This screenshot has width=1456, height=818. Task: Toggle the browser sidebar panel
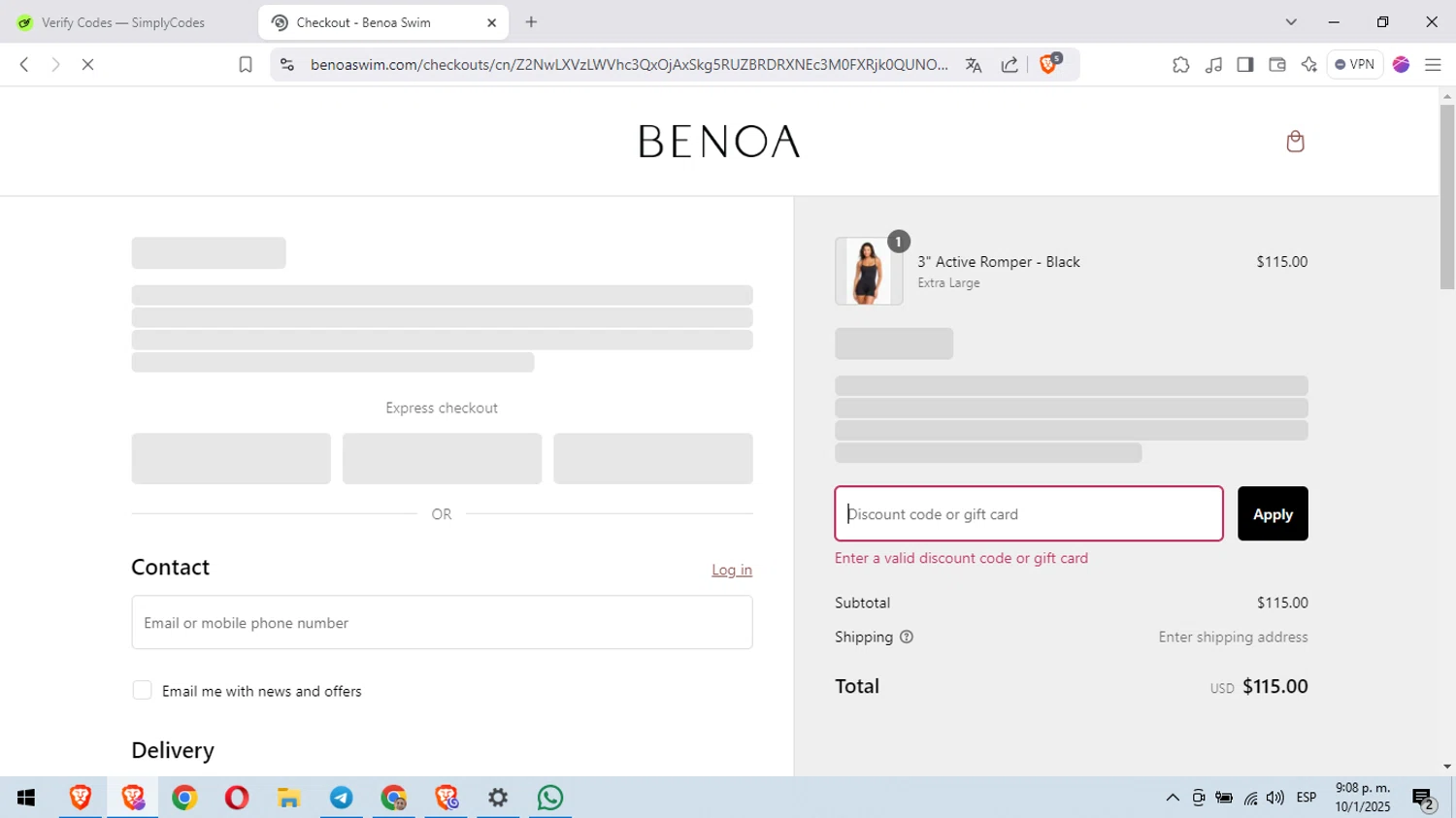point(1245,65)
